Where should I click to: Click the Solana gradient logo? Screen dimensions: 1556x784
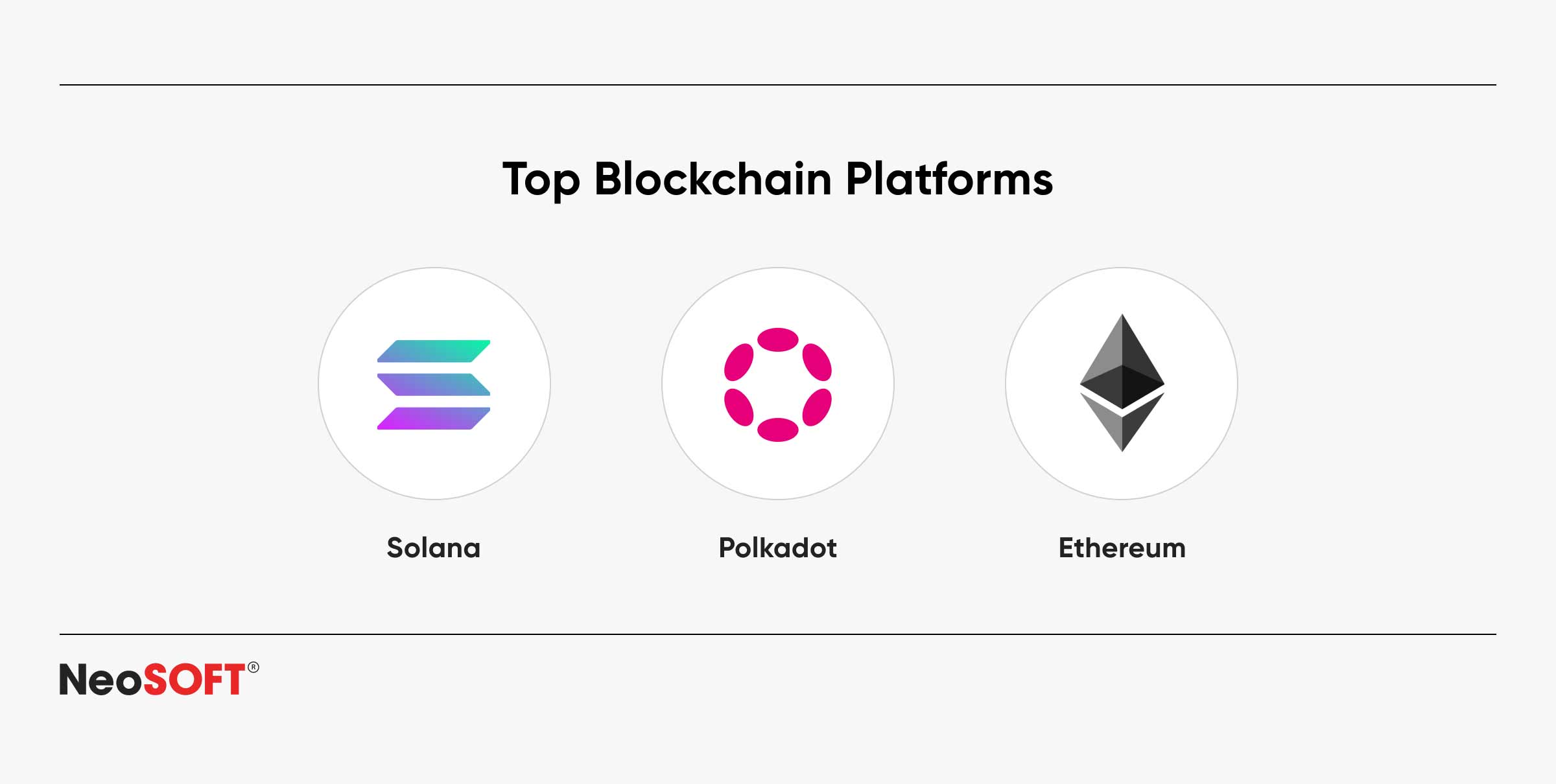[434, 385]
